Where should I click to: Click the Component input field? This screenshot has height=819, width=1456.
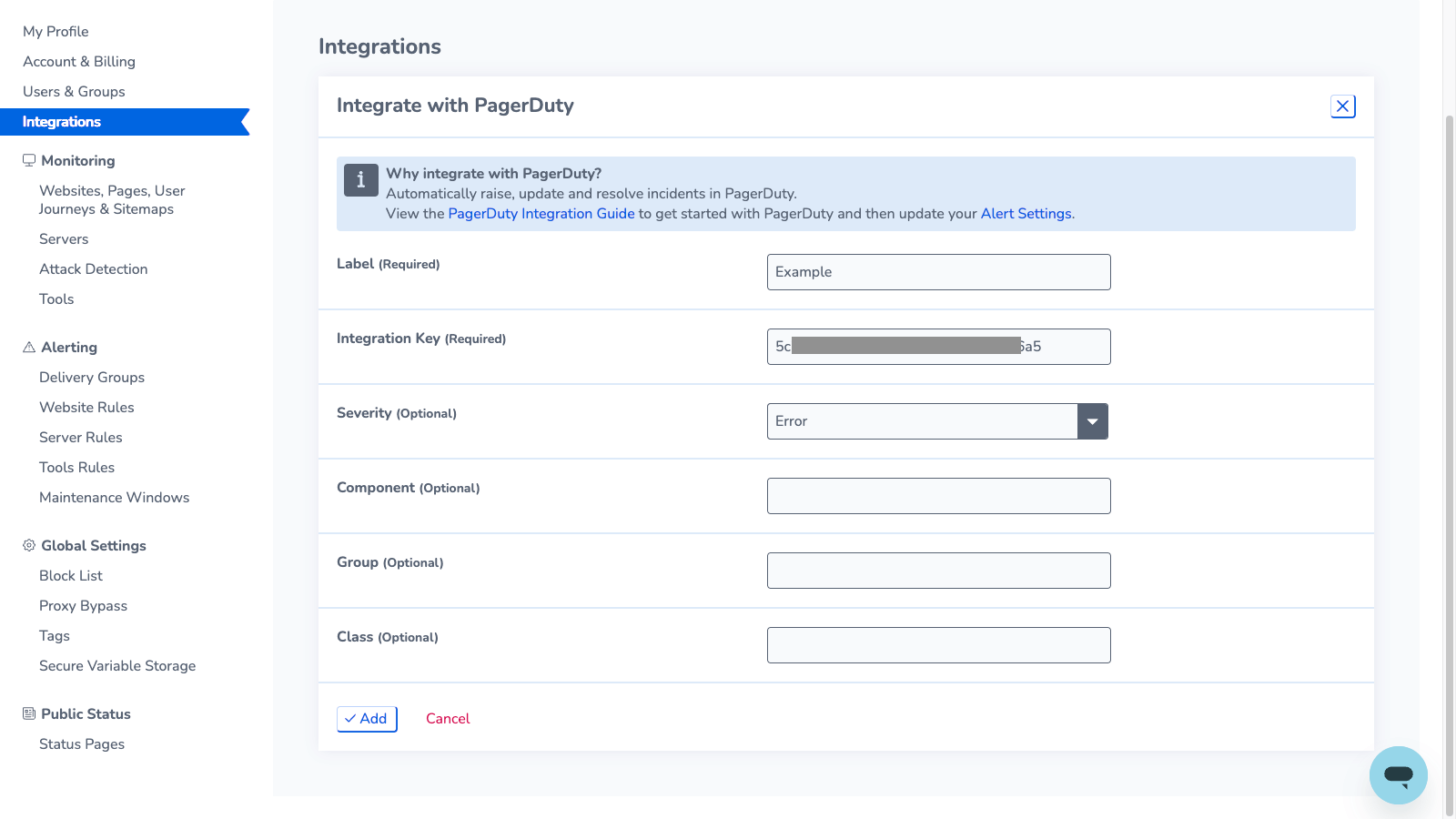click(938, 496)
